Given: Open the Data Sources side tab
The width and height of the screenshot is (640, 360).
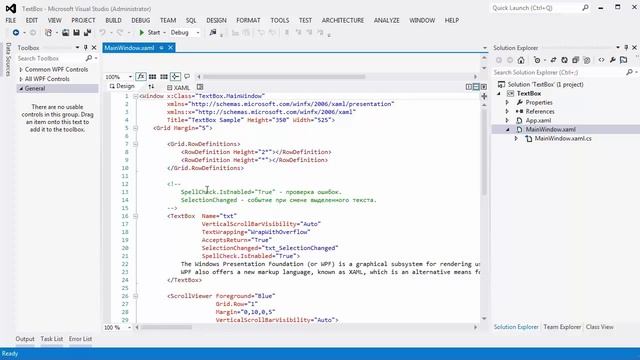Looking at the screenshot, I should point(8,59).
